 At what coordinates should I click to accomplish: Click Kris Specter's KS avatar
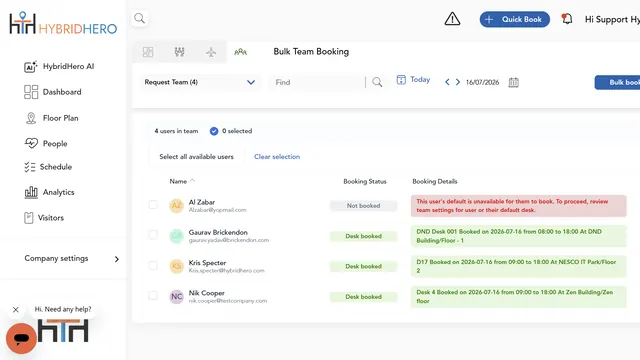(176, 266)
